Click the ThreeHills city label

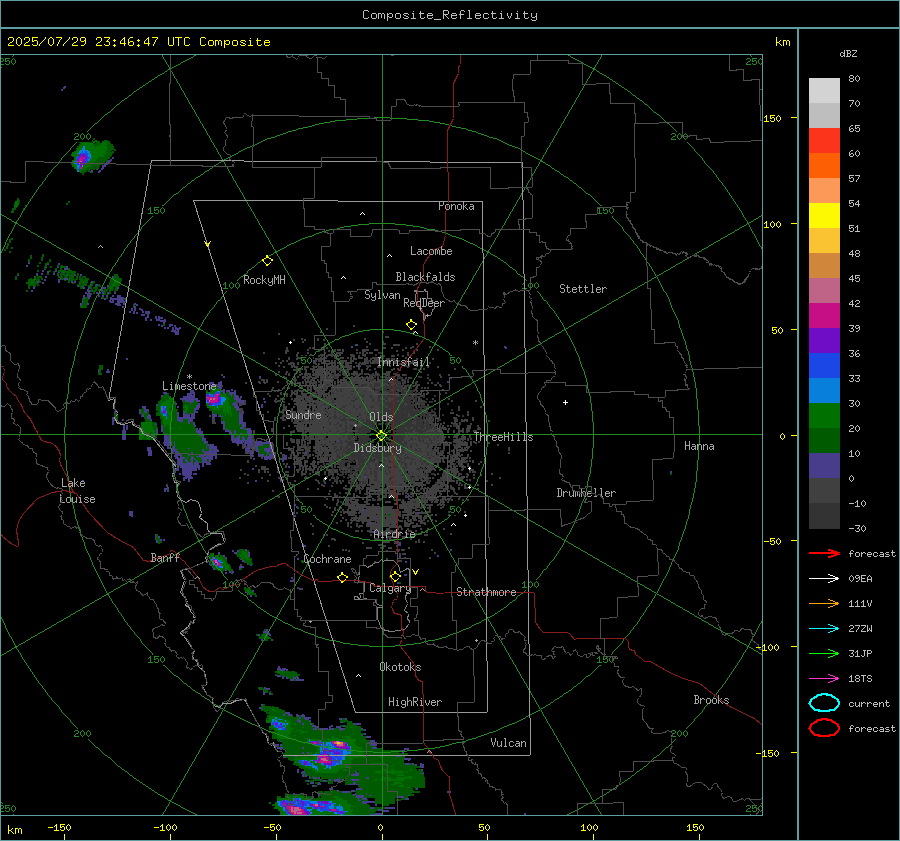point(503,437)
